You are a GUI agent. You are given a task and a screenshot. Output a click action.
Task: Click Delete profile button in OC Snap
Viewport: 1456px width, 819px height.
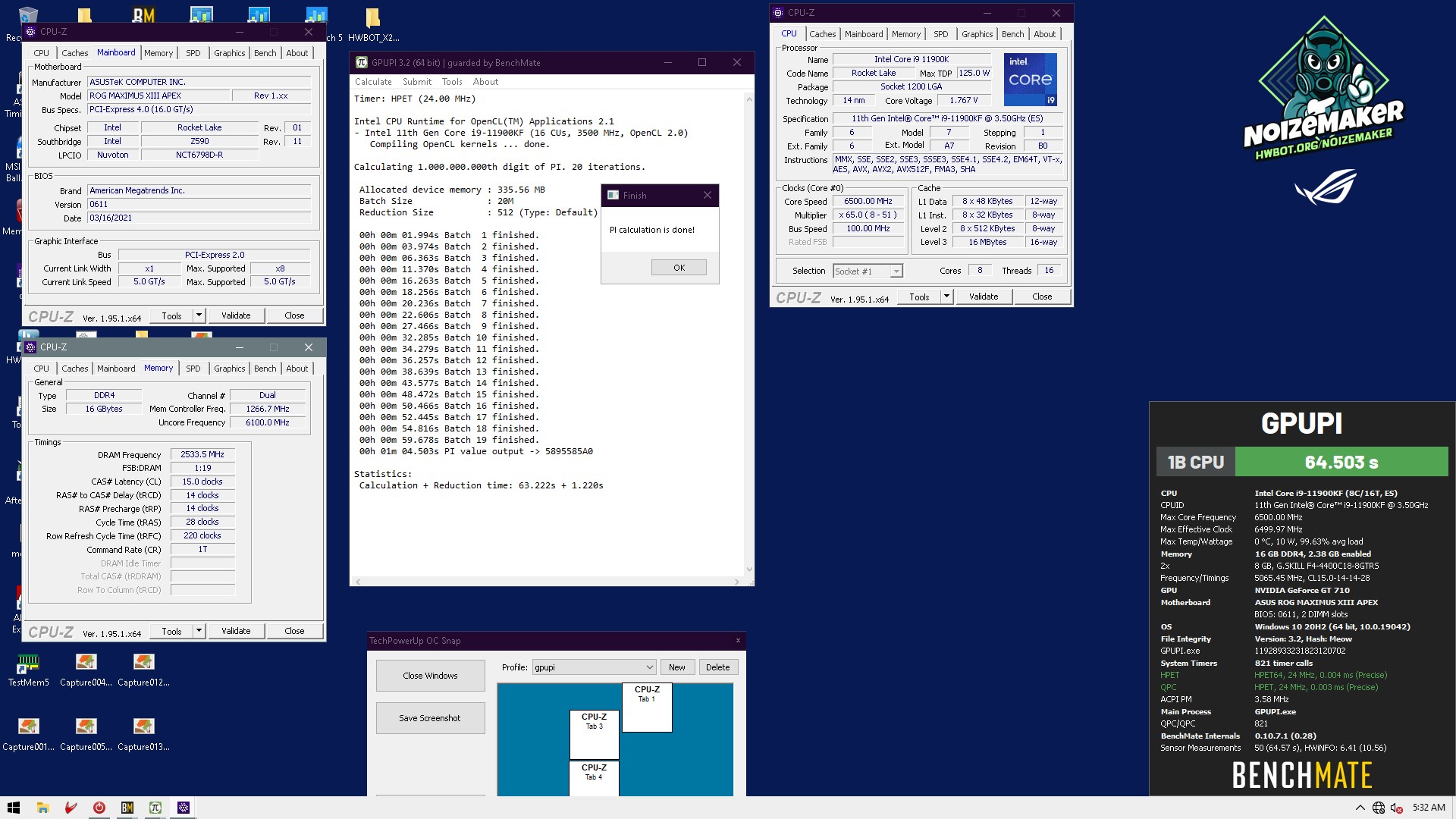tap(717, 667)
